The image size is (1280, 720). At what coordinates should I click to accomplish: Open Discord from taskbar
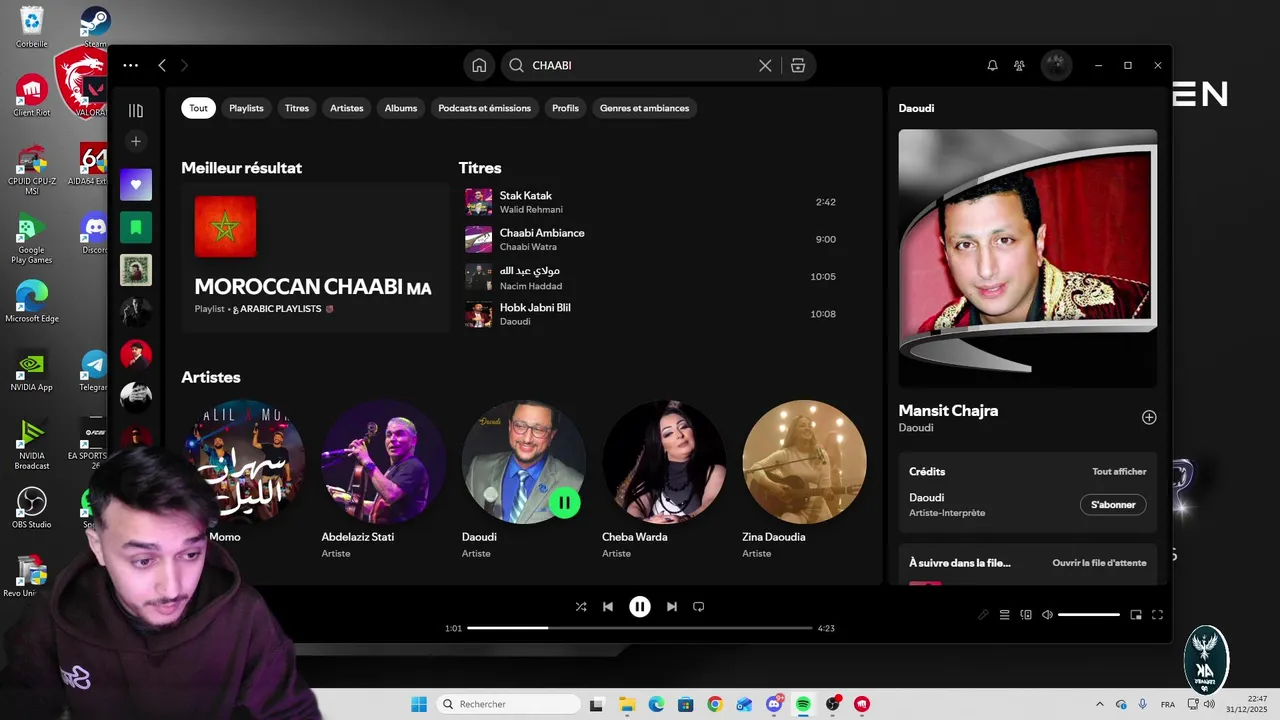click(774, 704)
